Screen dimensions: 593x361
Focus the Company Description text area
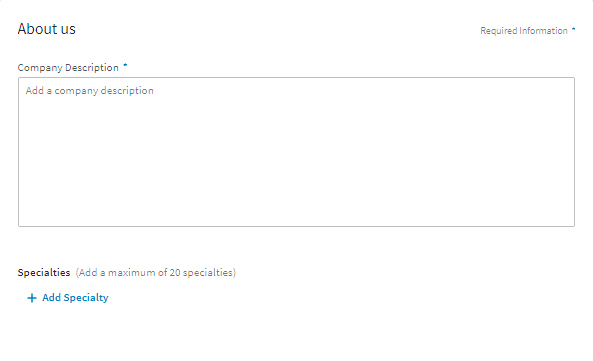(296, 152)
